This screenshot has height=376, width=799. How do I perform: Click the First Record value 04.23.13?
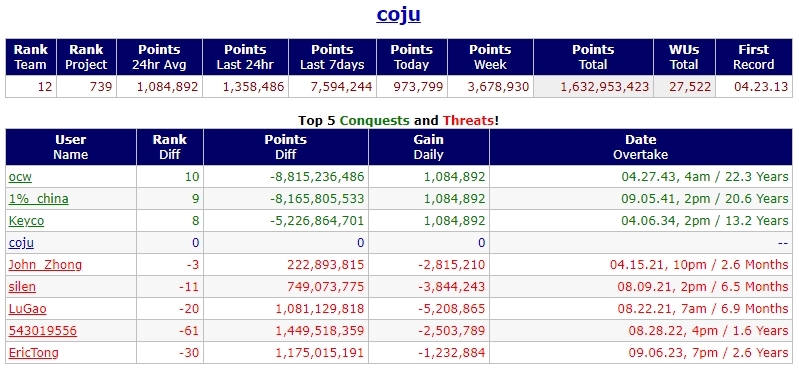click(754, 87)
